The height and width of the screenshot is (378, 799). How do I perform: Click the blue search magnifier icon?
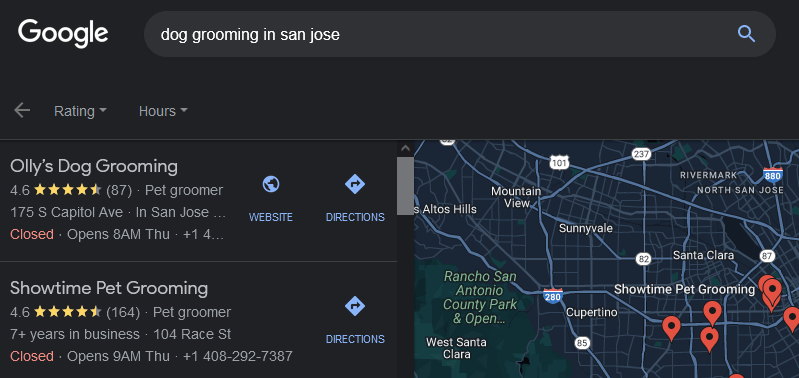click(746, 34)
